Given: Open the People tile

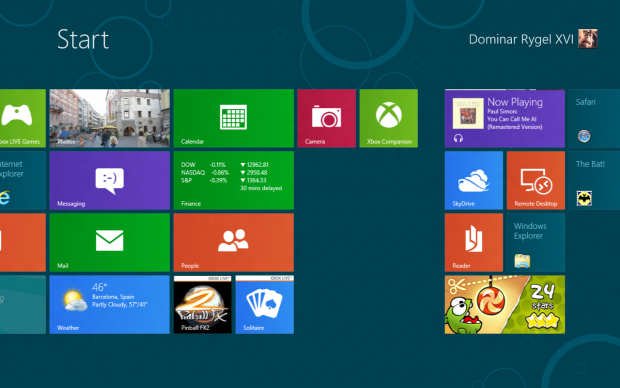Looking at the screenshot, I should pyautogui.click(x=233, y=242).
